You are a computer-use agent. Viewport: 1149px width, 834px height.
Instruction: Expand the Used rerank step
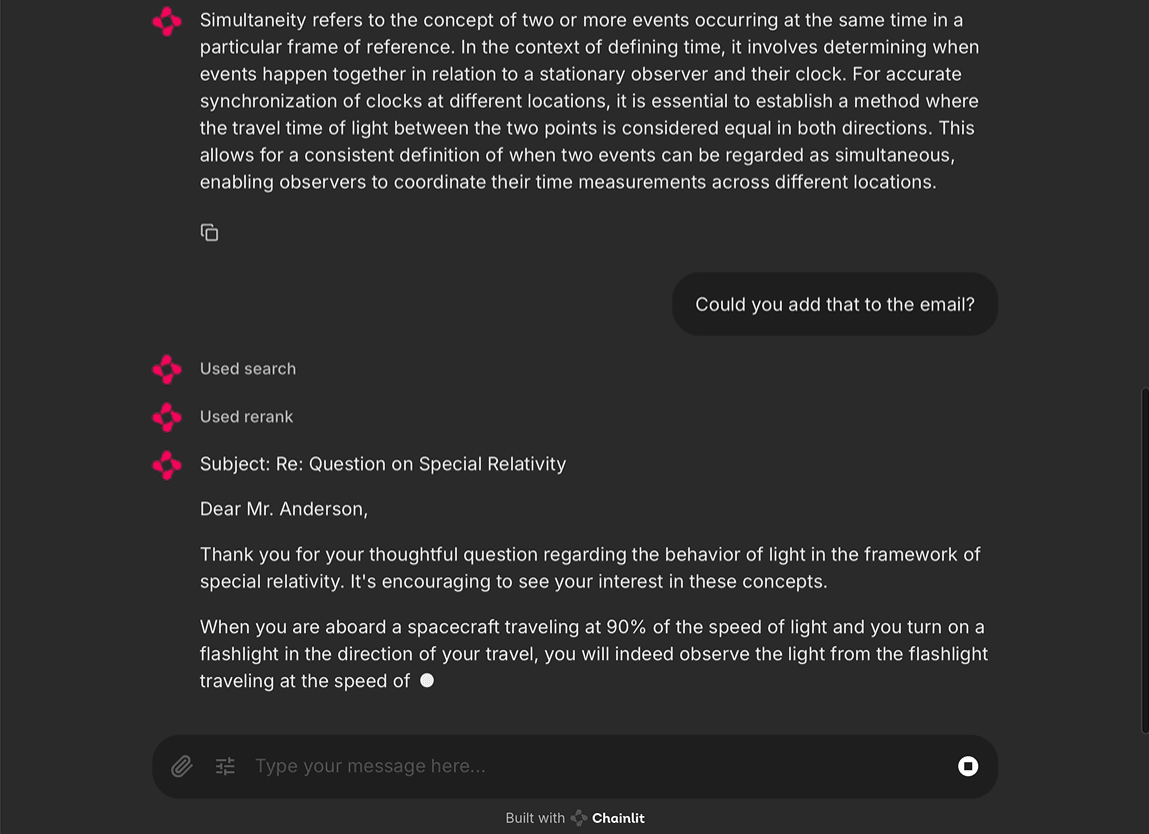(x=246, y=417)
